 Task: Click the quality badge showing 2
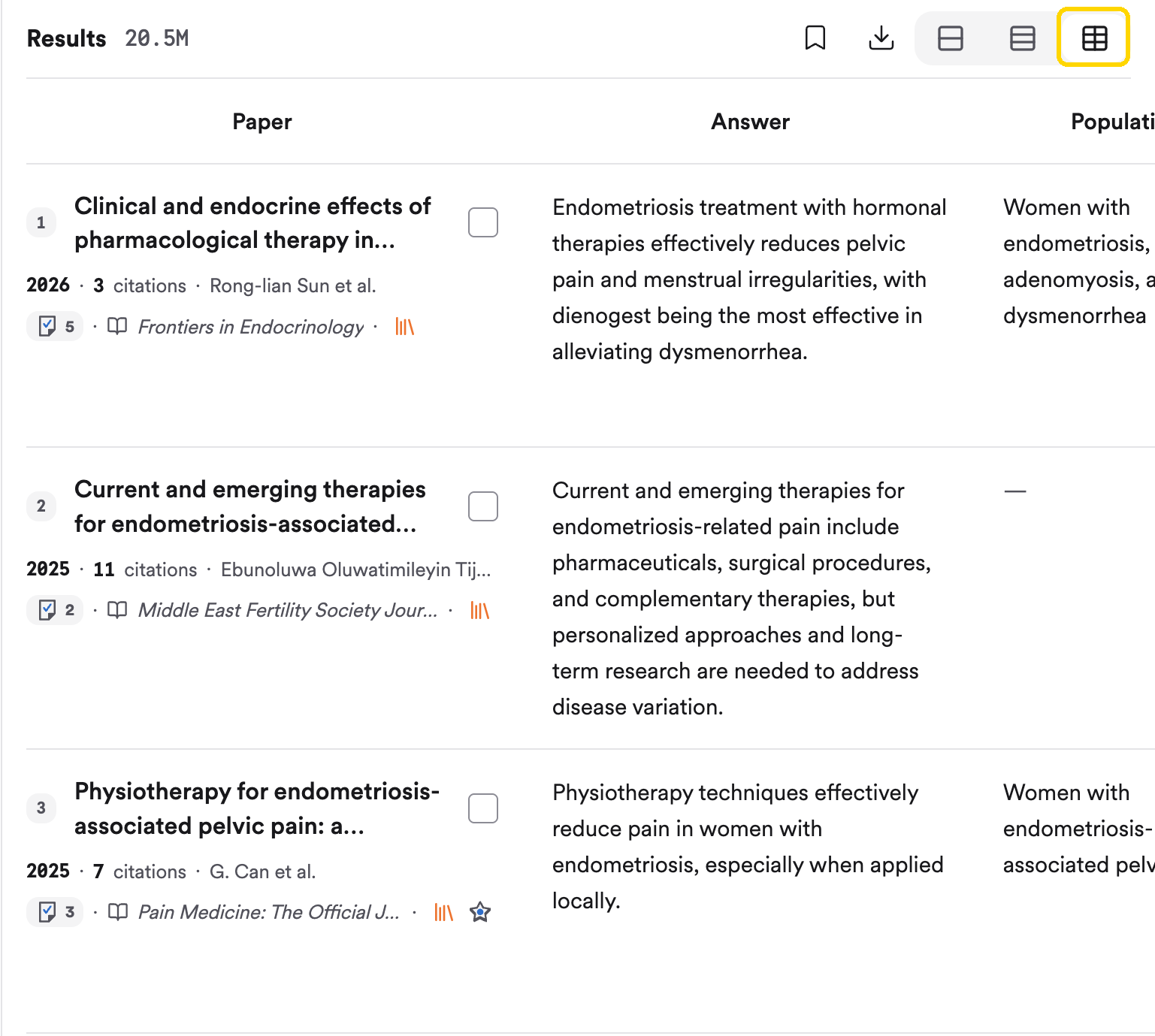[56, 610]
